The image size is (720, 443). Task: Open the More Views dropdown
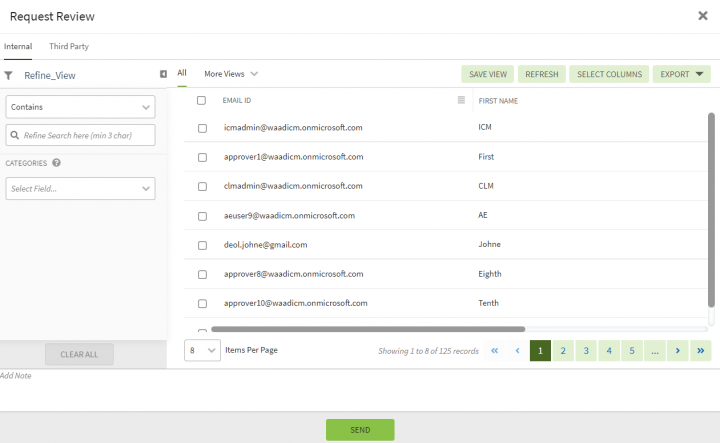click(231, 74)
